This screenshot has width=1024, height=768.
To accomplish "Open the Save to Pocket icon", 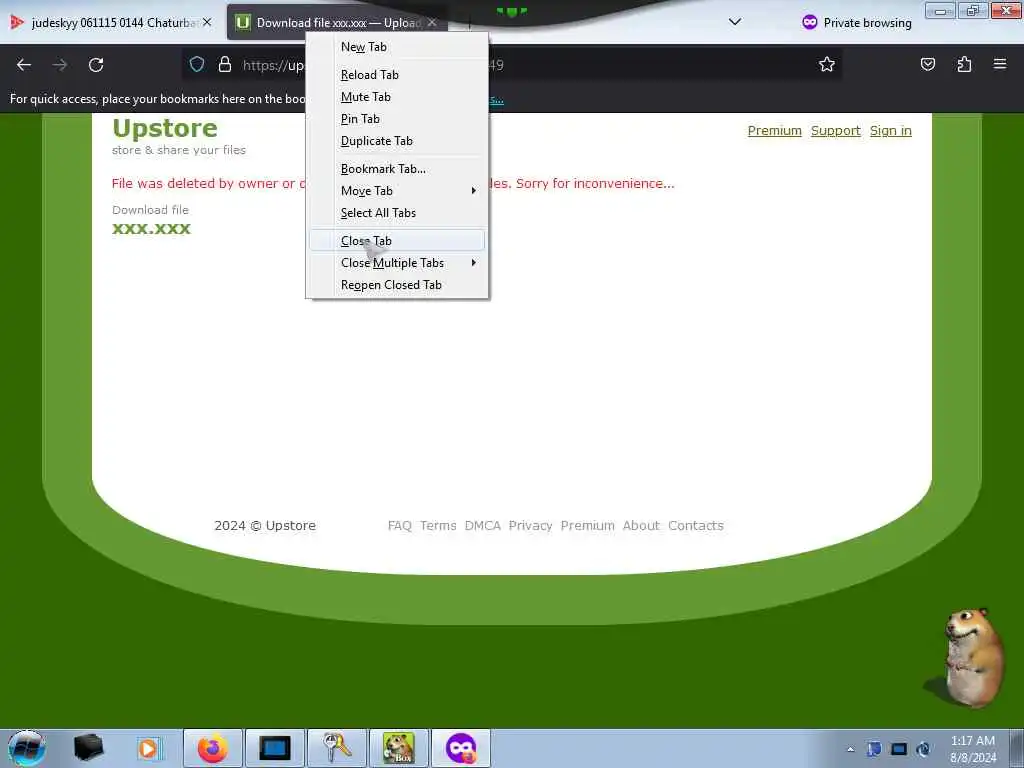I will (928, 64).
